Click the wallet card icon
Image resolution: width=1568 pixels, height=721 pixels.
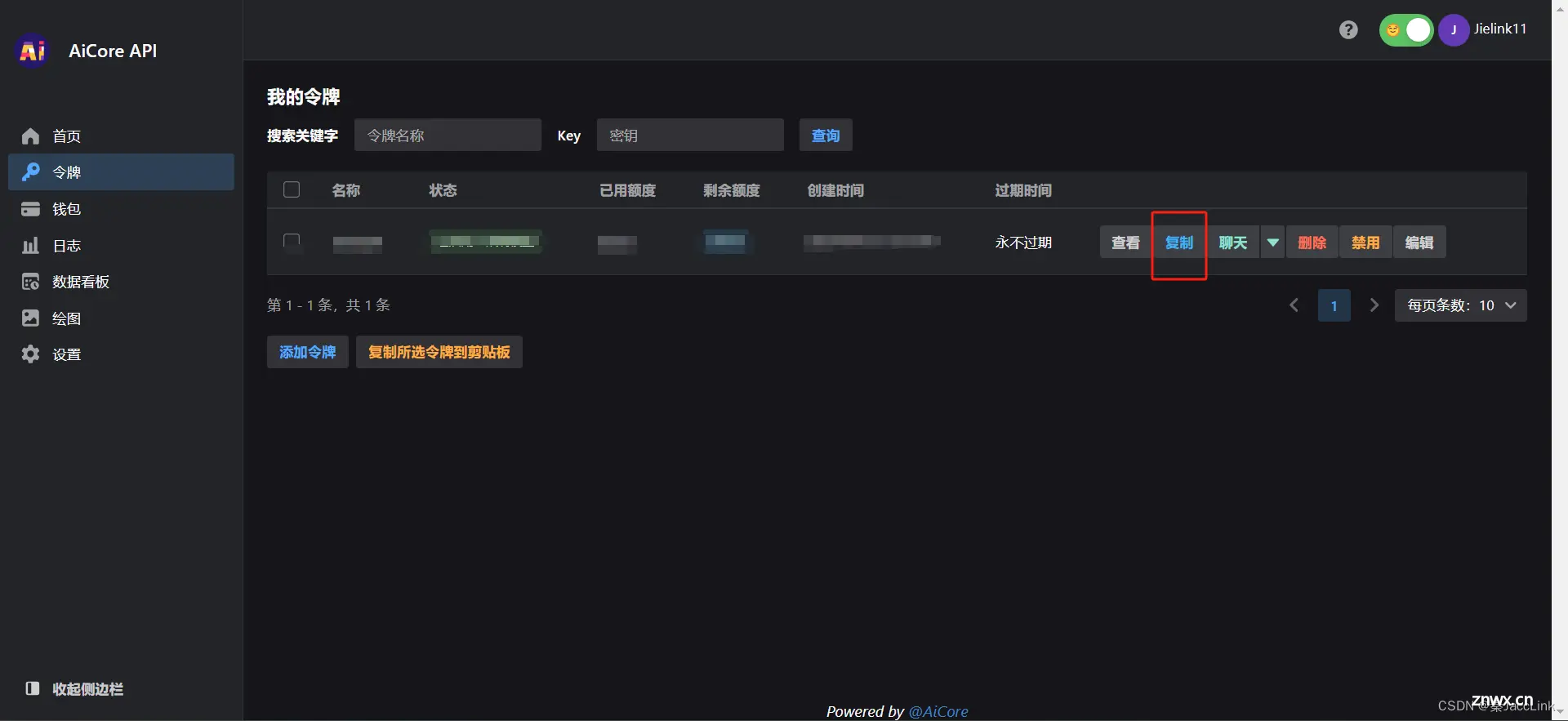(30, 209)
